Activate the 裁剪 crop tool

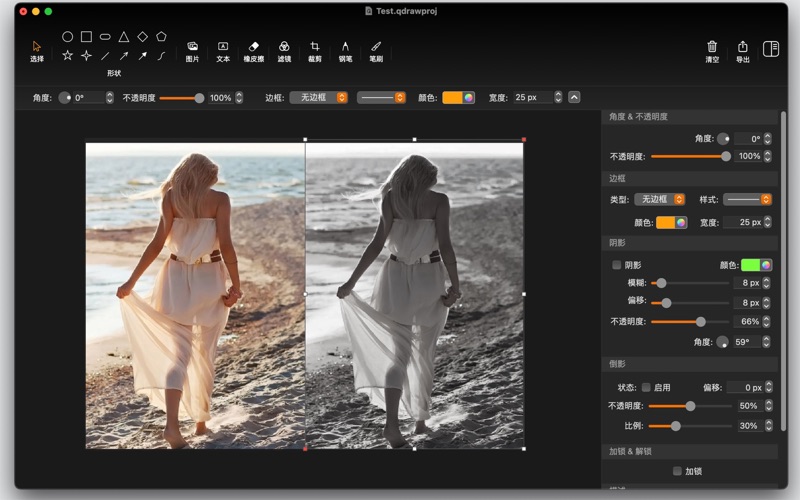[x=315, y=47]
